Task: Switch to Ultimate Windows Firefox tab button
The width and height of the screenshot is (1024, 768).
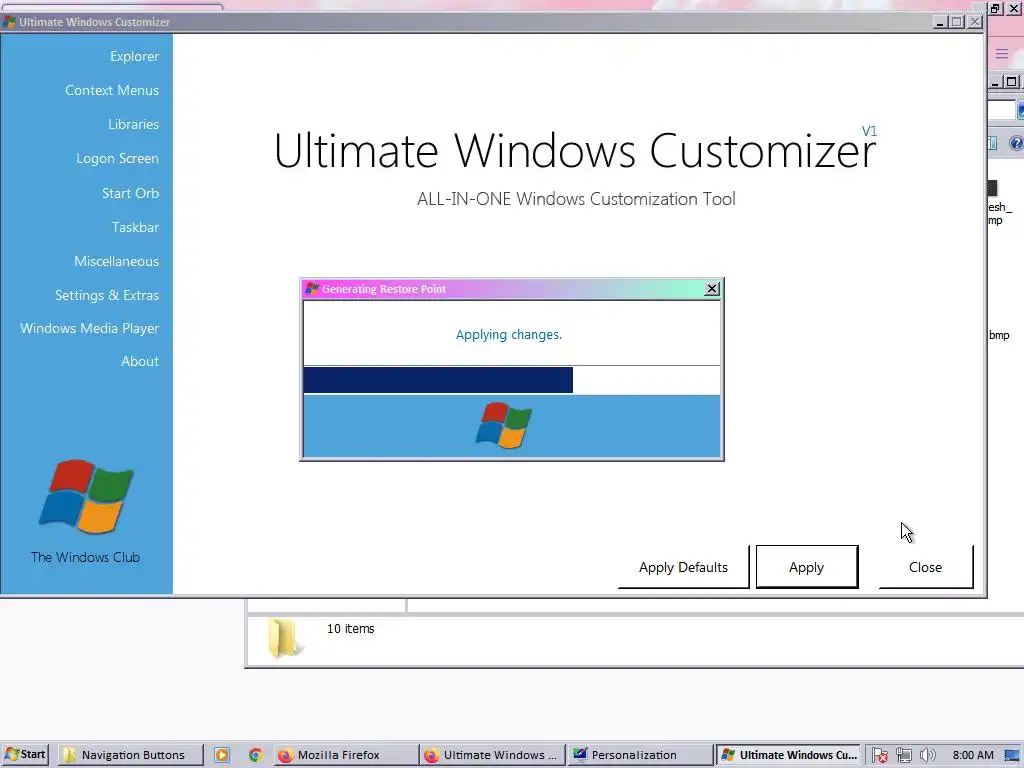Action: point(492,754)
